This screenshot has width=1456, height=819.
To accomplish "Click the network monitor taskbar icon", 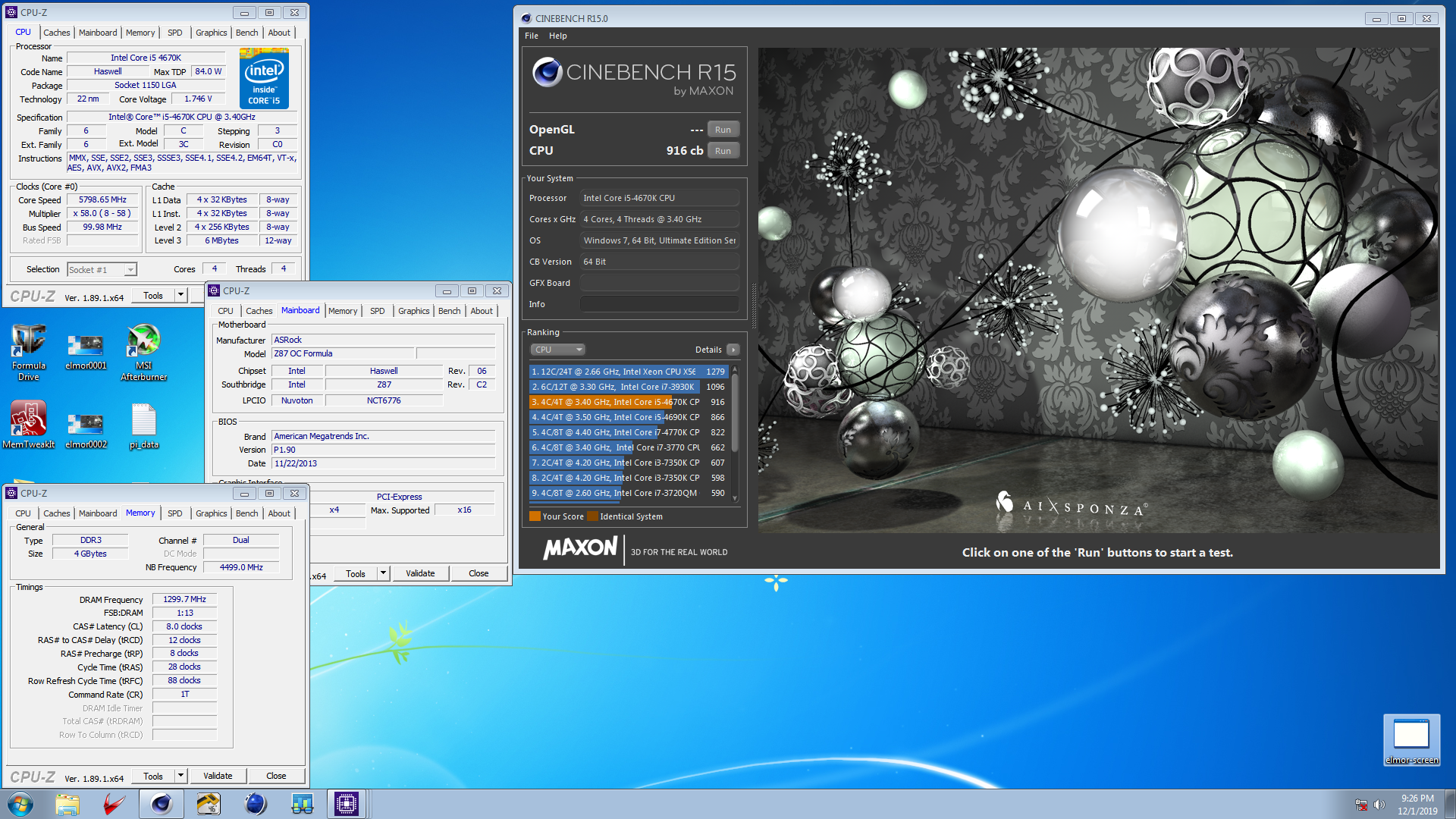I will click(x=303, y=804).
